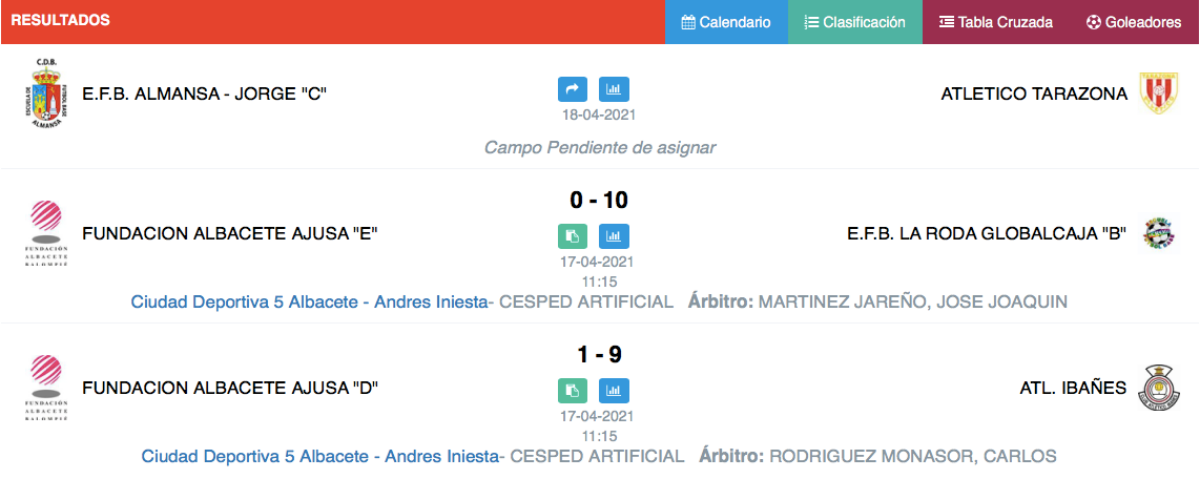Click share arrow icon for Almansa match
The image size is (1200, 479).
pos(573,90)
